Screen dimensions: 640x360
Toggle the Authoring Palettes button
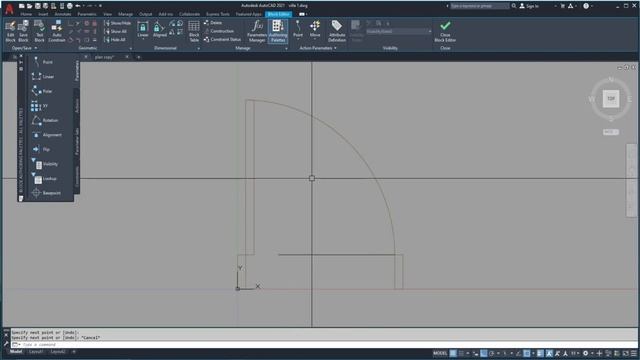278,31
